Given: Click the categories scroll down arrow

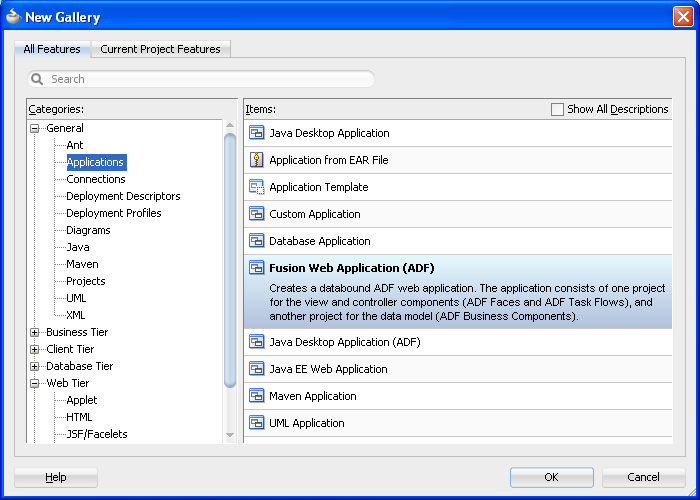Looking at the screenshot, I should coord(230,434).
